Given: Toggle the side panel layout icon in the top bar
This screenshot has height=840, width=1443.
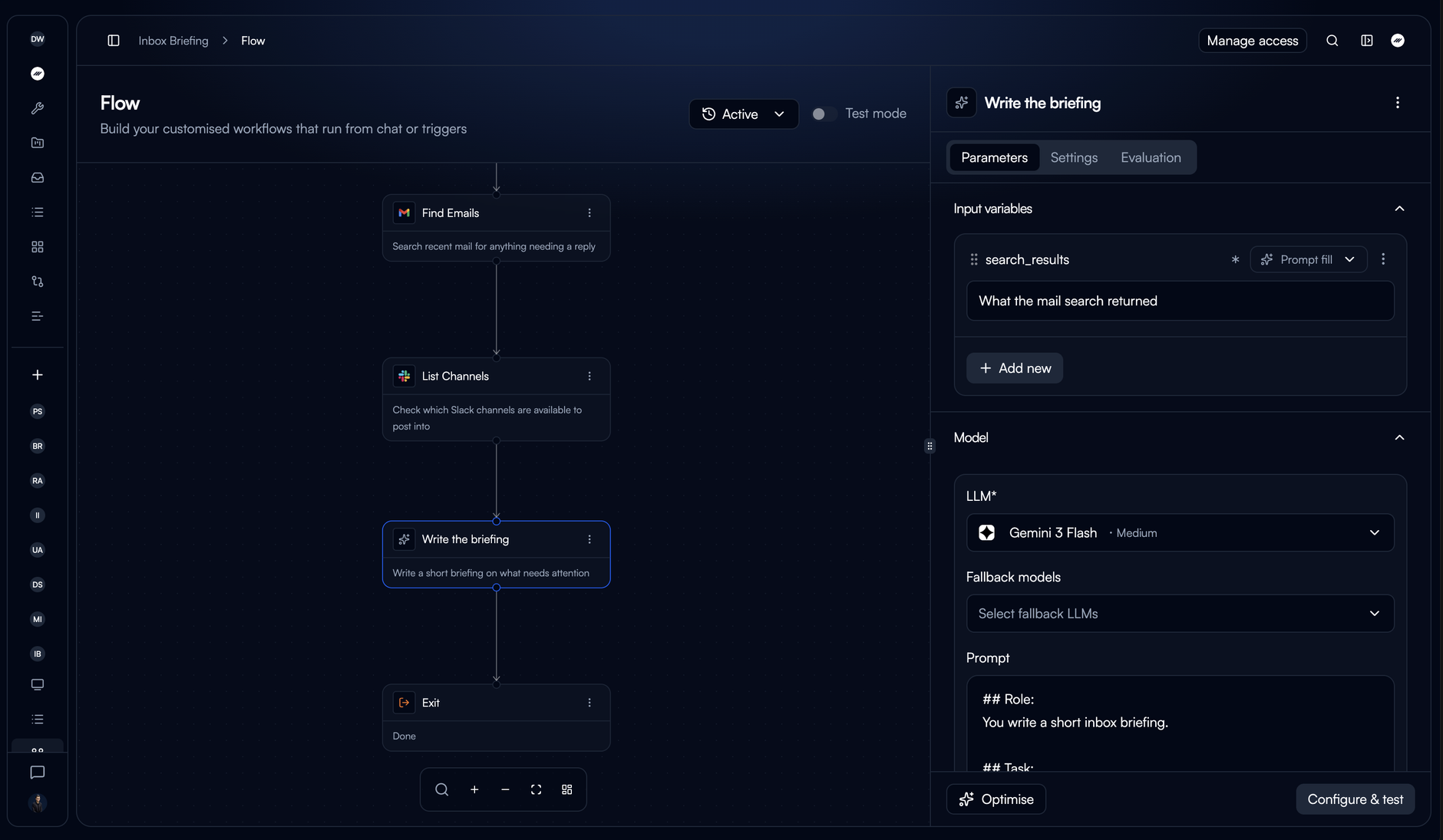Looking at the screenshot, I should click(1367, 41).
